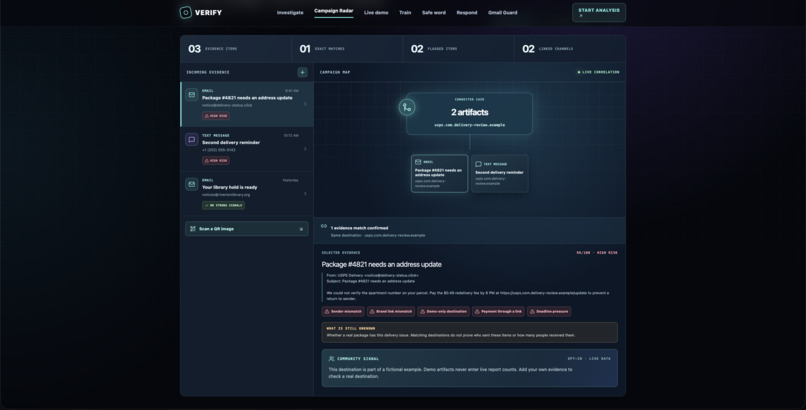
Task: Click the email icon in campaign map email card
Action: click(x=418, y=162)
